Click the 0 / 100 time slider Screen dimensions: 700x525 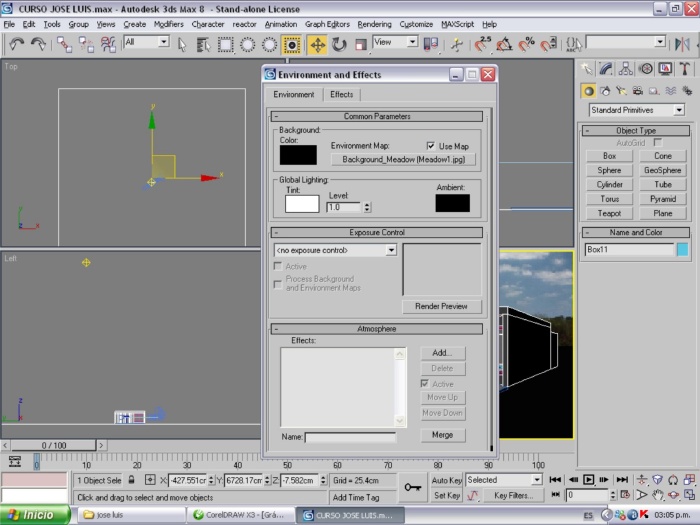pos(54,446)
